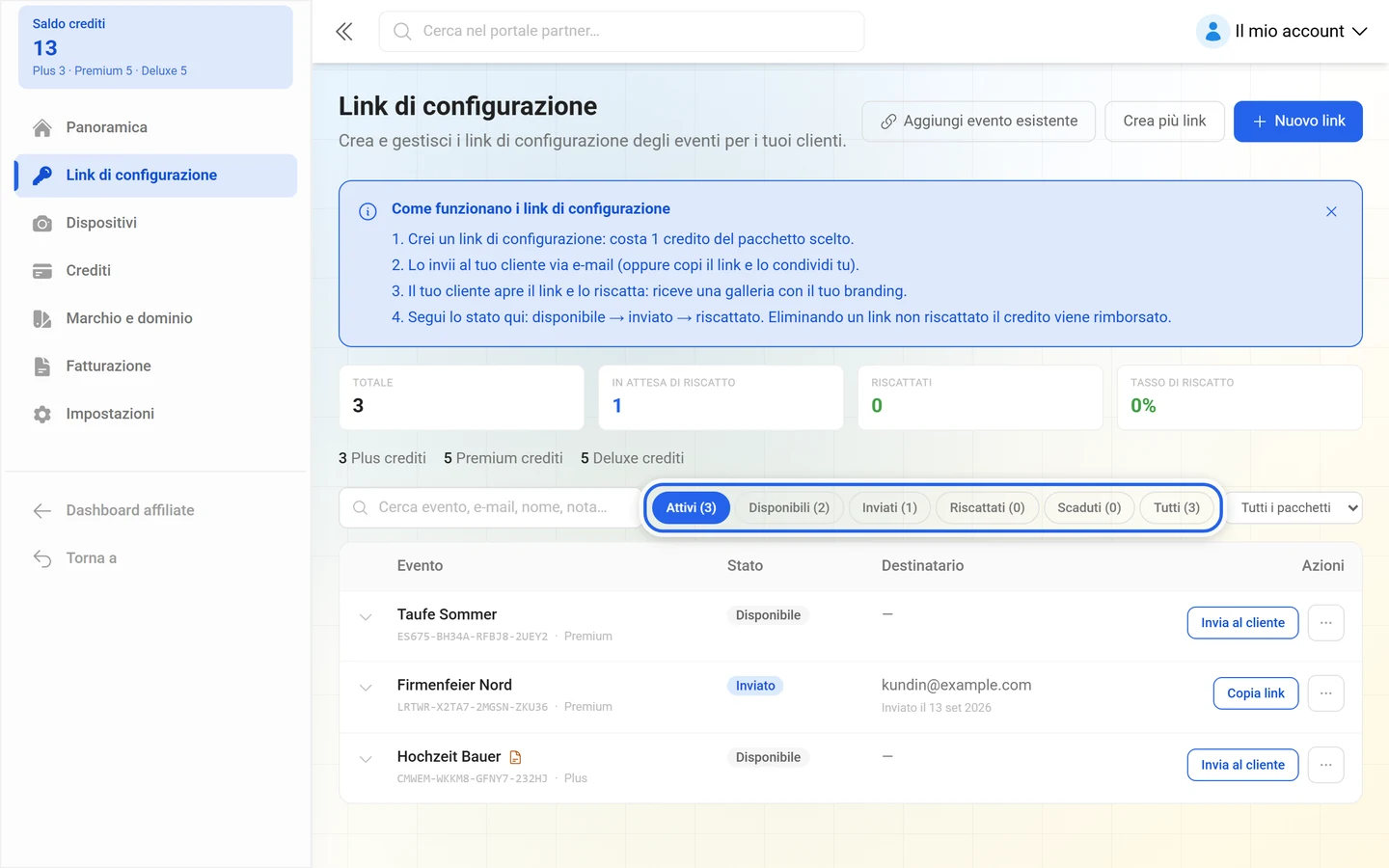Open the Il mio account menu
1389x868 pixels.
[1282, 32]
